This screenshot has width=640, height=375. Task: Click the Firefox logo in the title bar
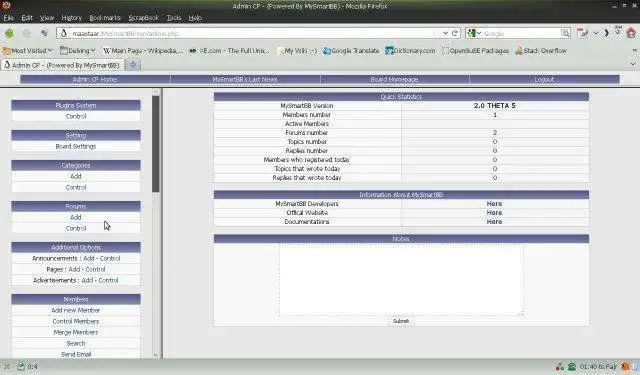[x=6, y=5]
